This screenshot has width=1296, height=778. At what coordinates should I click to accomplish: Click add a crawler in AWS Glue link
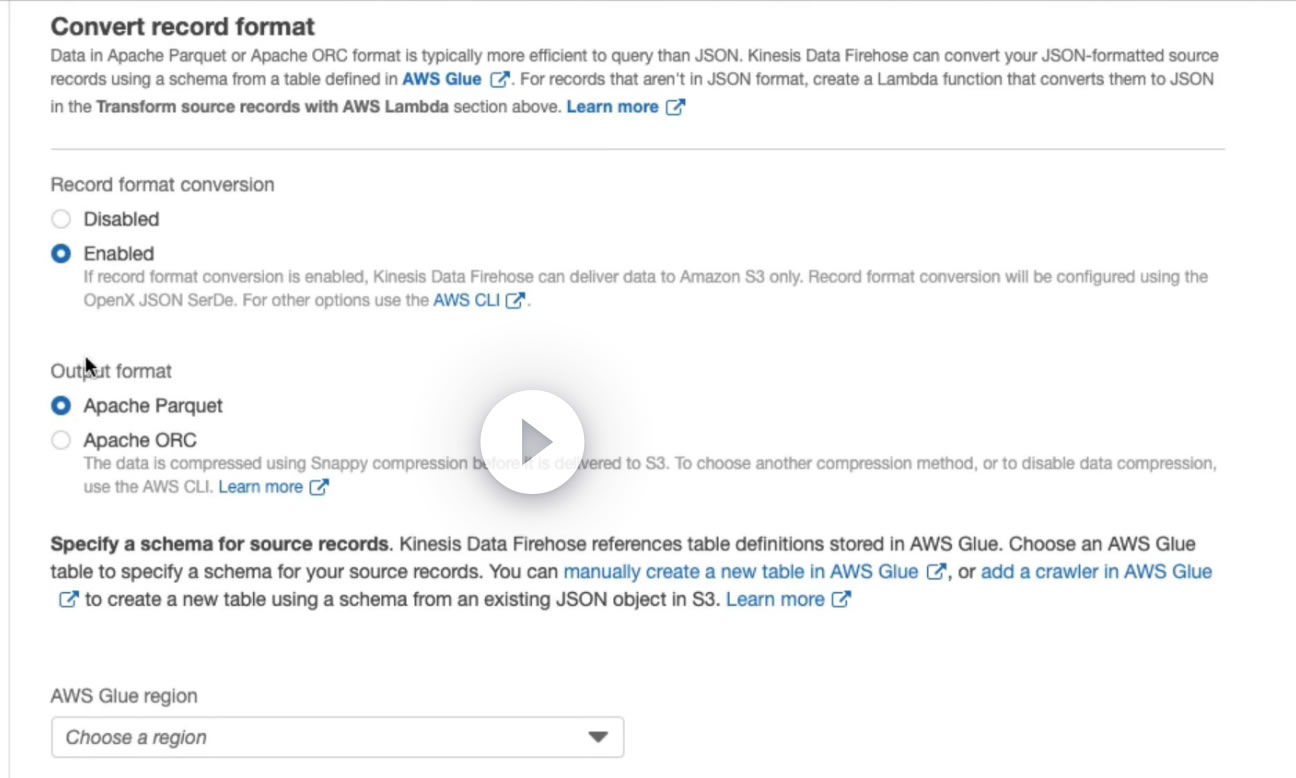tap(1096, 572)
